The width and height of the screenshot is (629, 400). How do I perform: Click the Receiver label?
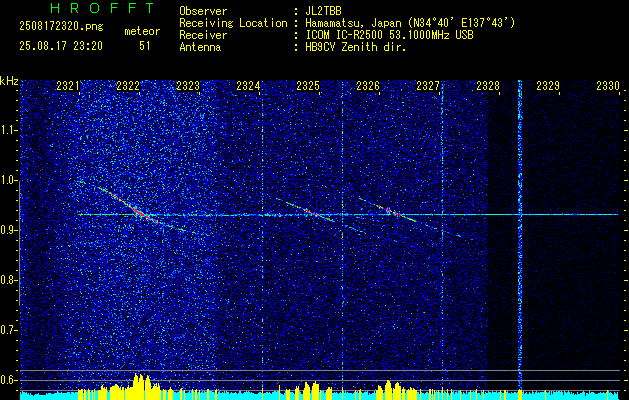[203, 35]
